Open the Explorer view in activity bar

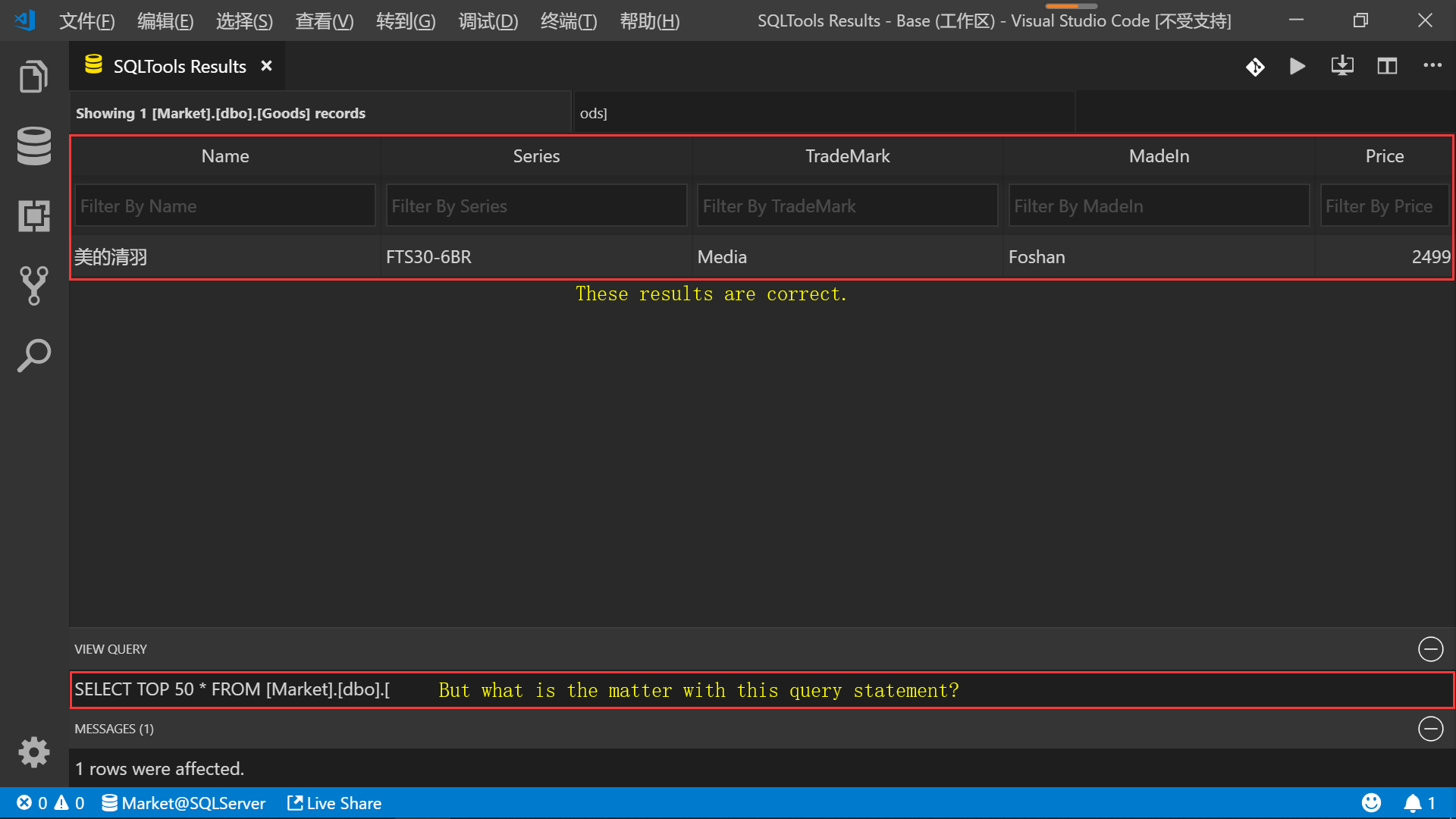click(x=33, y=76)
